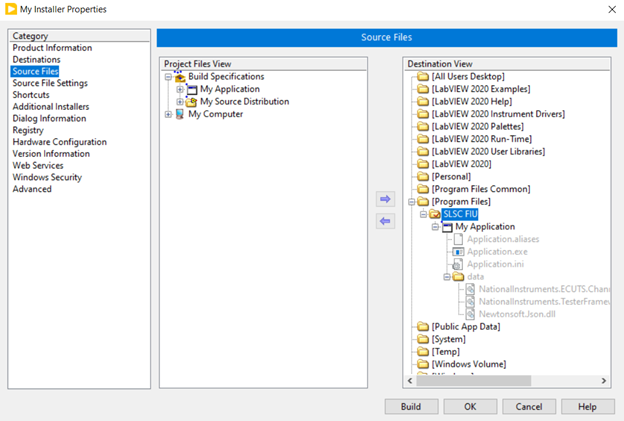Open the Additional Installers category
This screenshot has height=421, width=624.
point(51,107)
